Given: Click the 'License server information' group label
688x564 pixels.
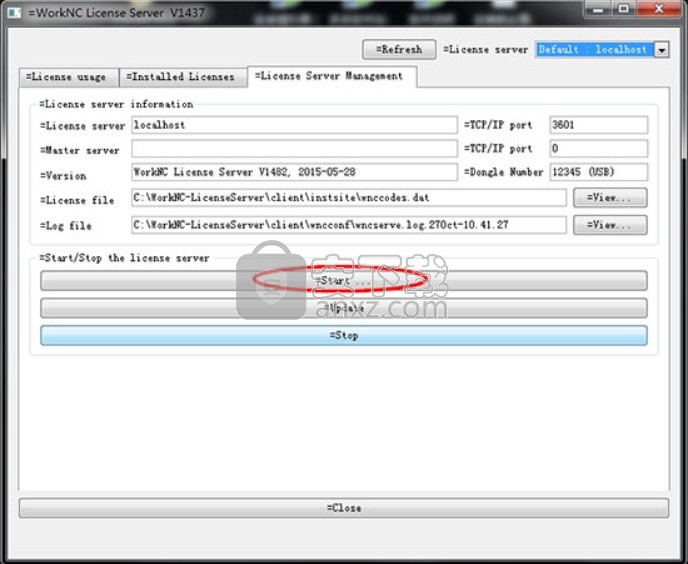Looking at the screenshot, I should 116,104.
